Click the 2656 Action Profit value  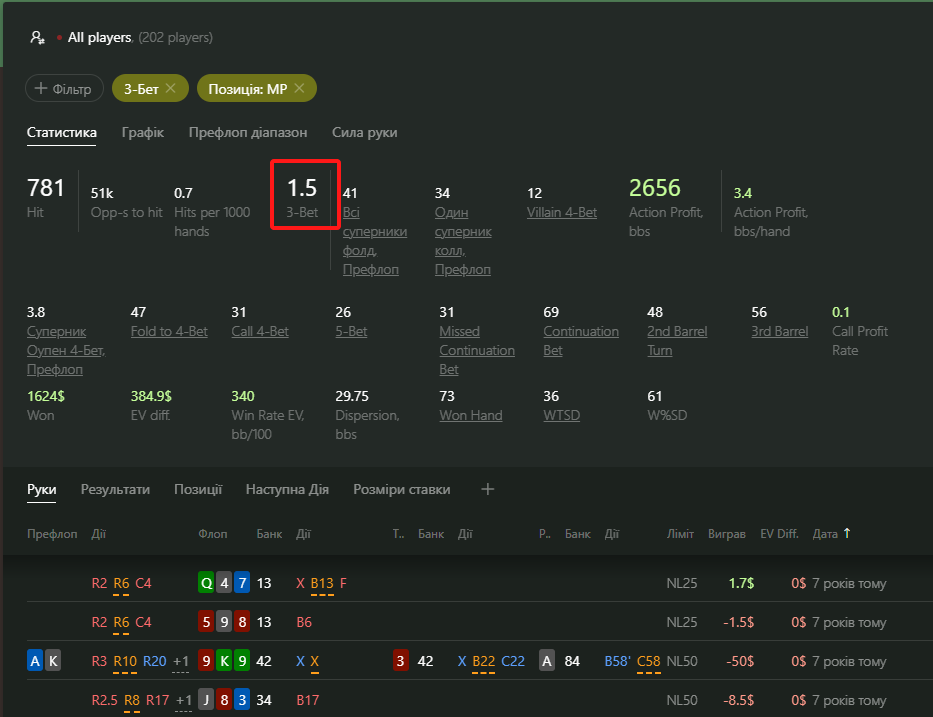click(655, 187)
